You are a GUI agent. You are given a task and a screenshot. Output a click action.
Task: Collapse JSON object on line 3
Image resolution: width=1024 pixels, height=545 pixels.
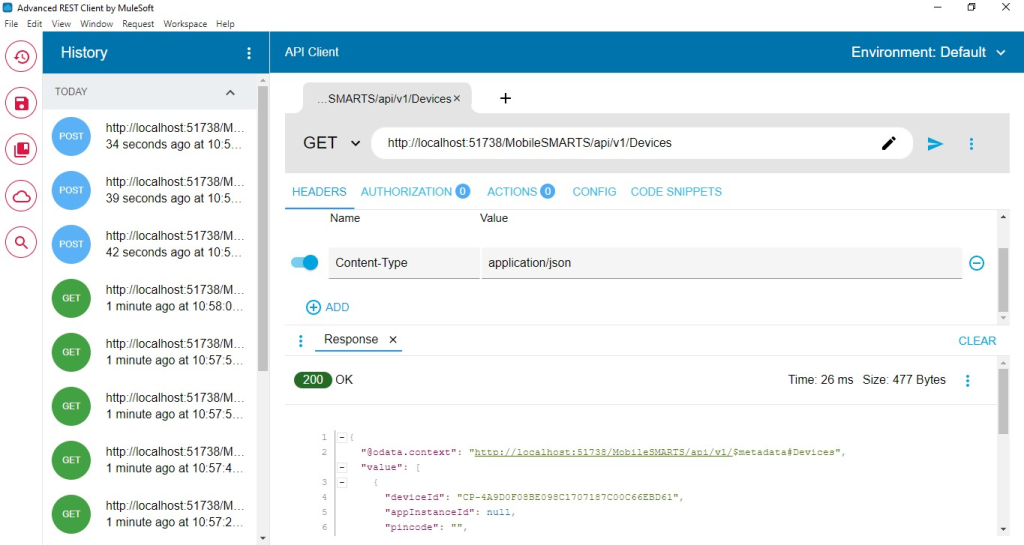[x=342, y=482]
